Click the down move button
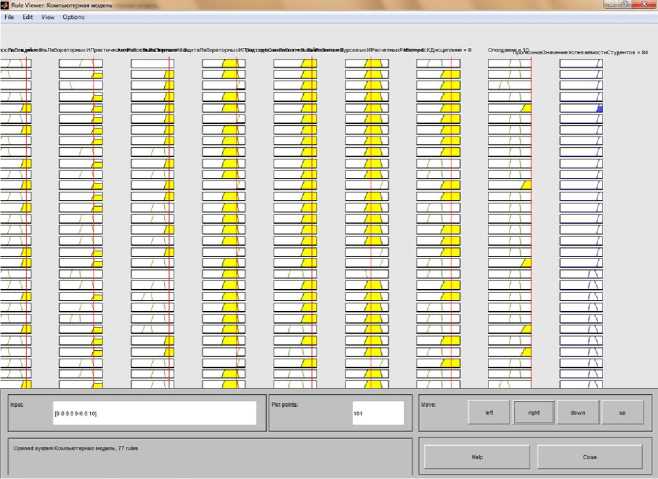This screenshot has height=479, width=658. coord(578,413)
